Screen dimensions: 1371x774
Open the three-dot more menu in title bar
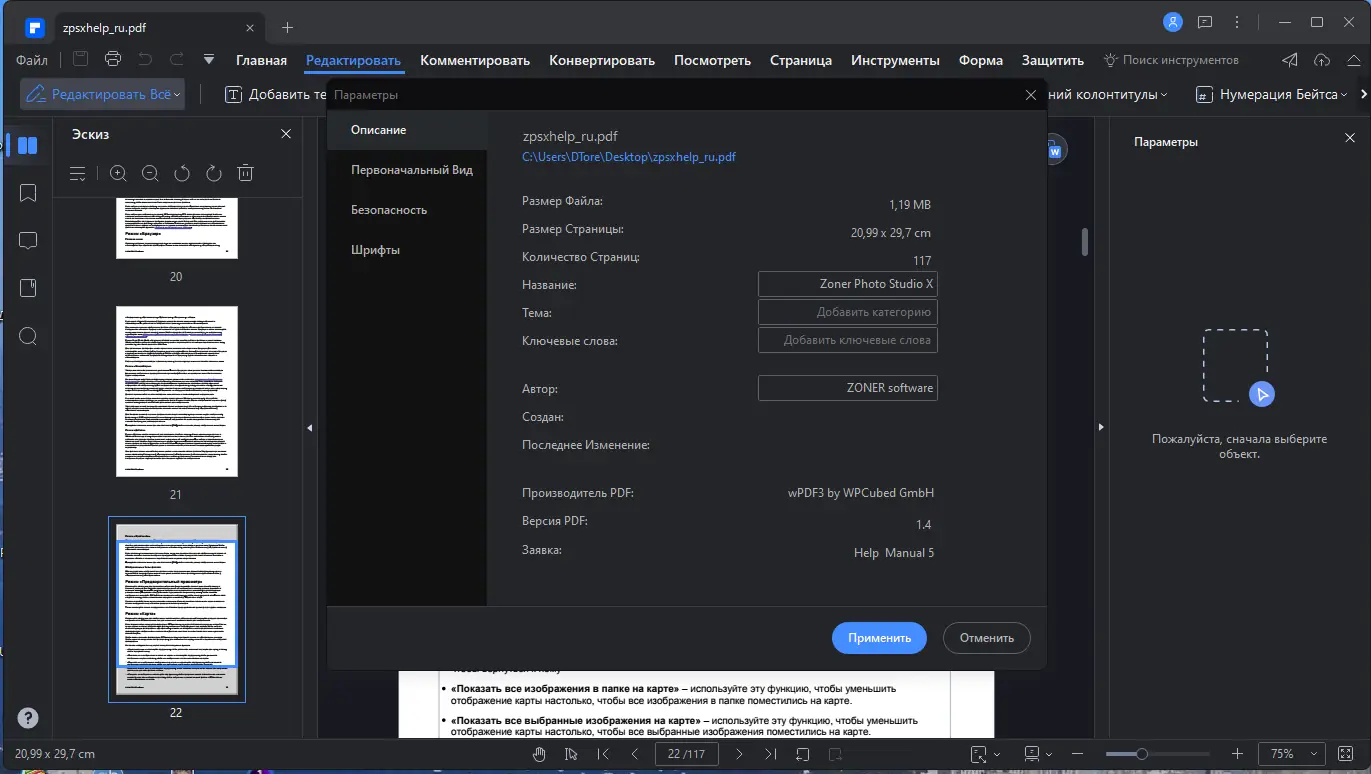1237,22
